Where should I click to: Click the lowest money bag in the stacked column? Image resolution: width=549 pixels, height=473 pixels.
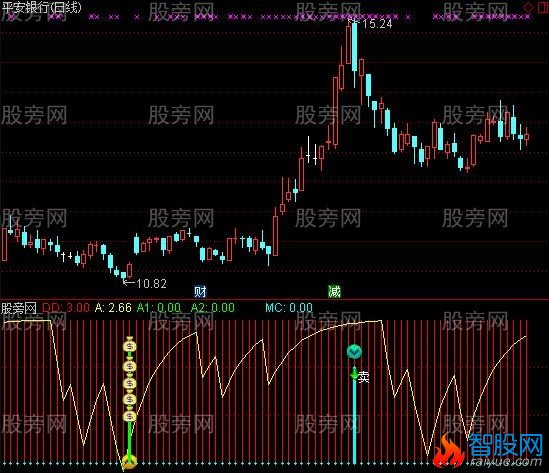pos(130,414)
